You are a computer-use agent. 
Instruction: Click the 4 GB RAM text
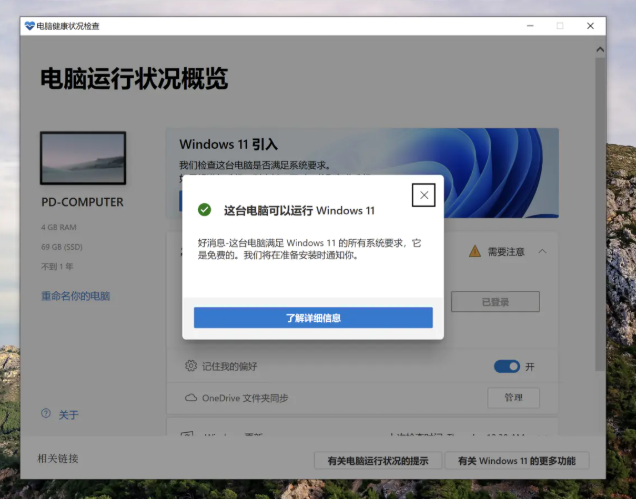[59, 227]
